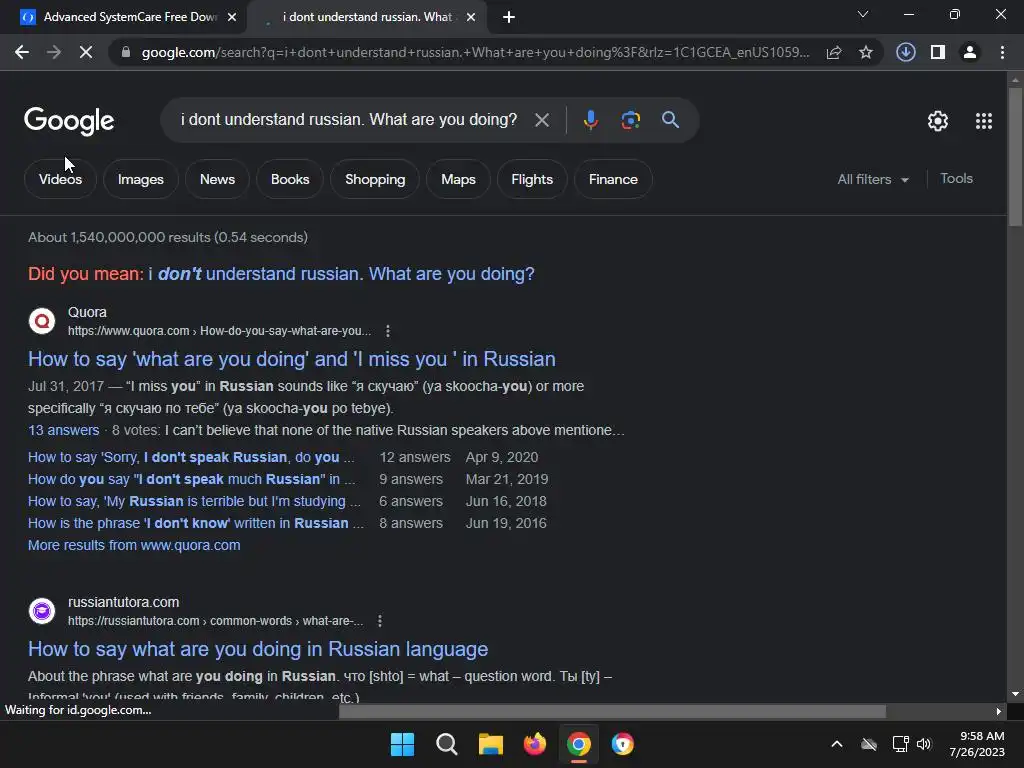Search by image with Google Lens
Viewport: 1024px width, 768px height.
[x=630, y=120]
